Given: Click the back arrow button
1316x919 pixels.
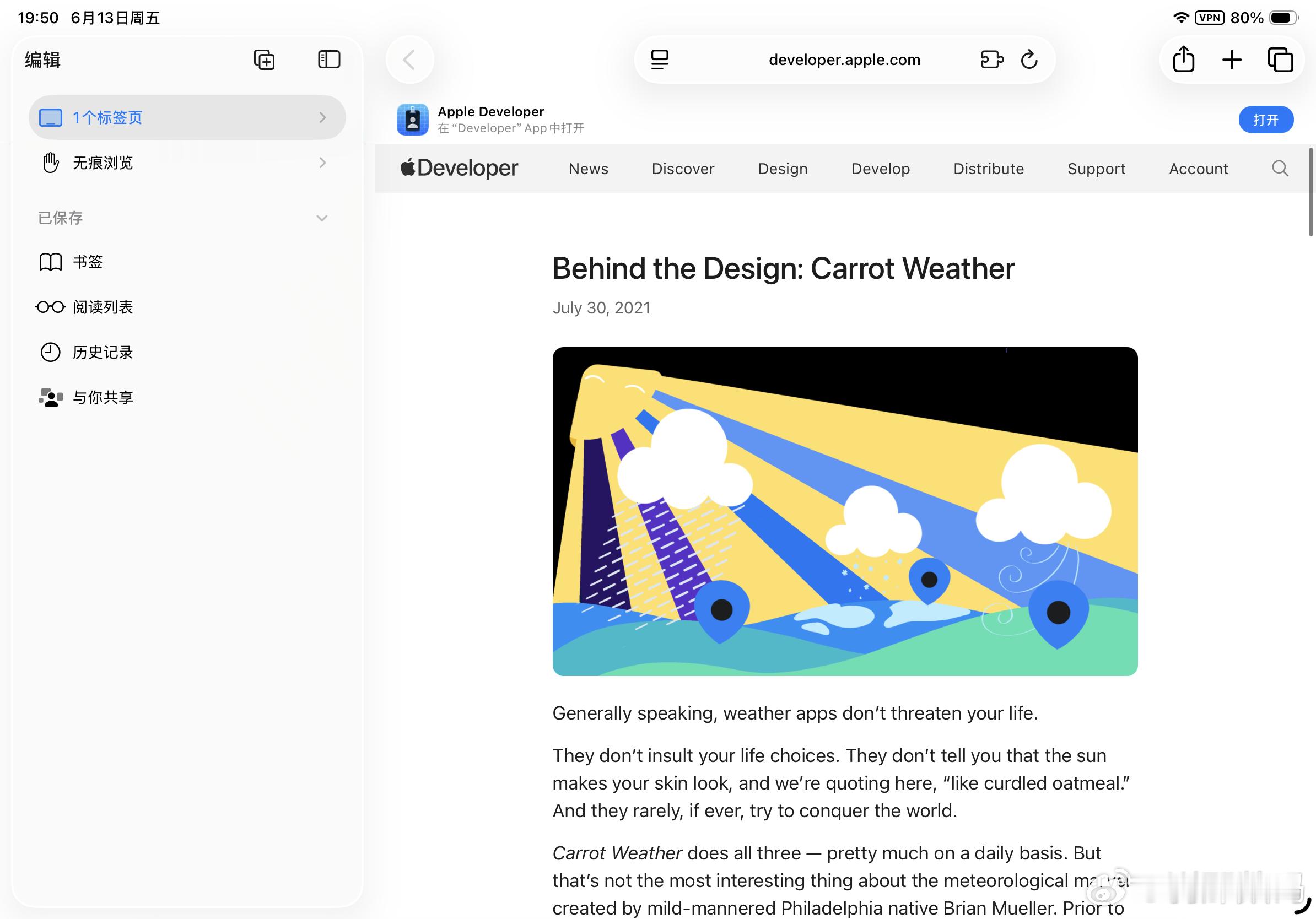Looking at the screenshot, I should click(x=409, y=60).
